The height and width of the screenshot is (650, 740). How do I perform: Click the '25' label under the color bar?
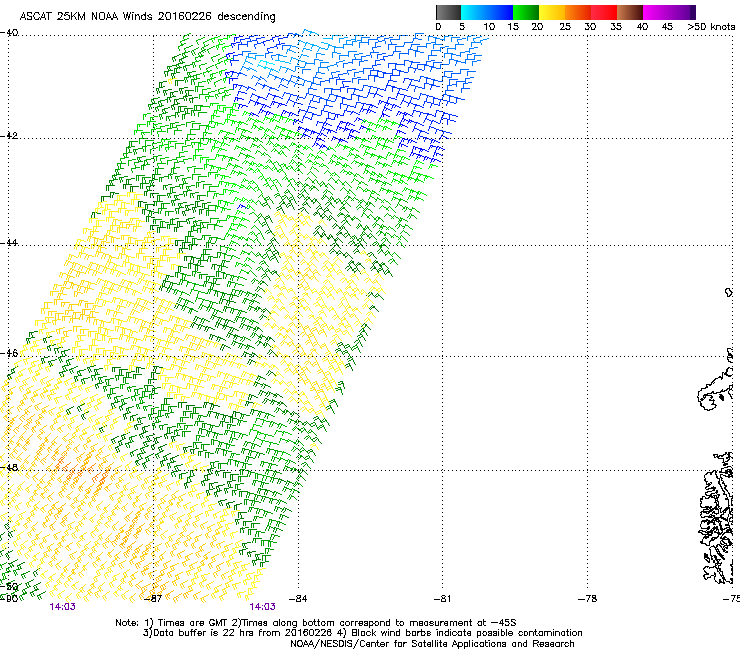565,27
